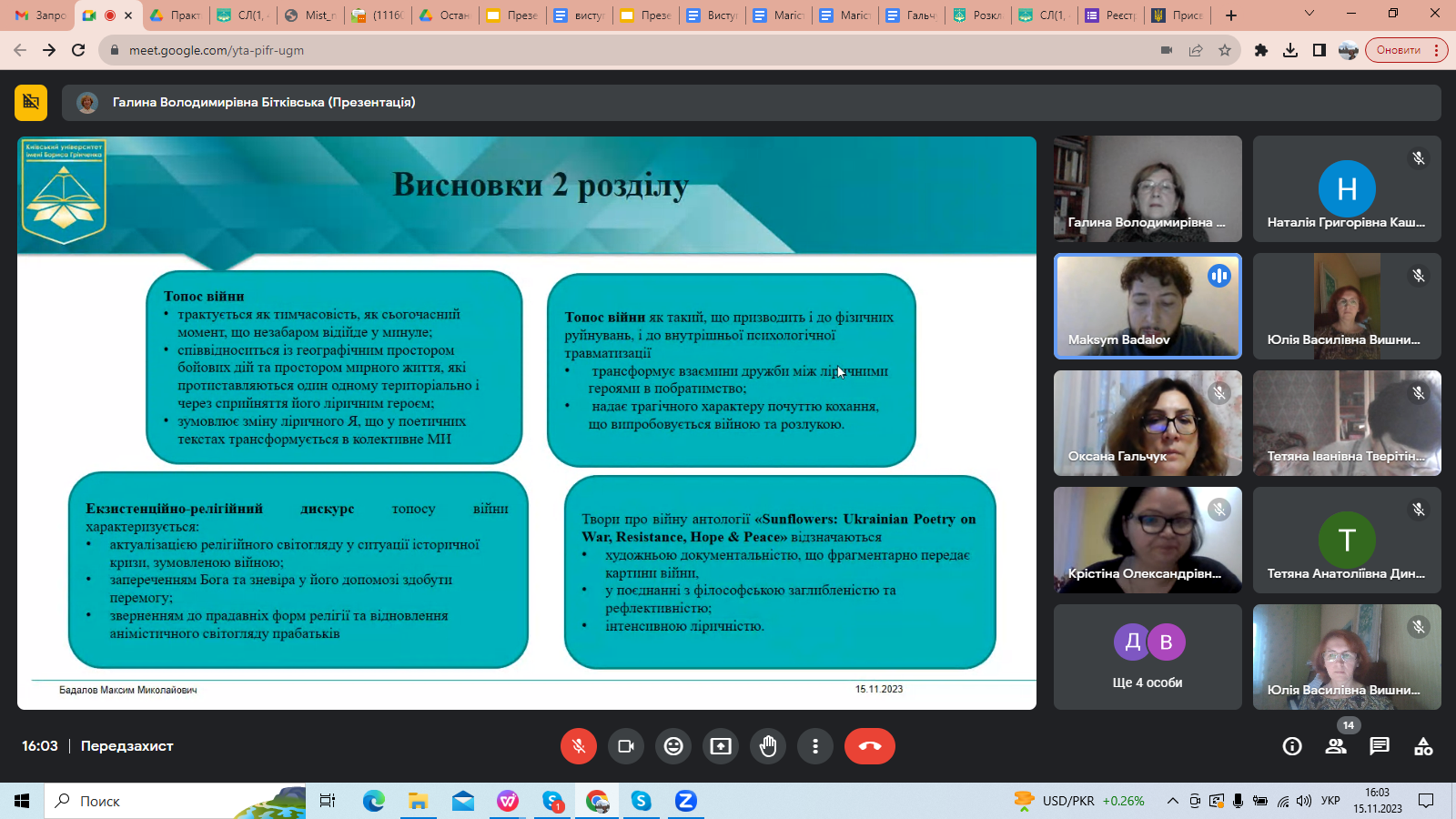Viewport: 1456px width, 819px height.
Task: Show the participants list
Action: click(x=1336, y=746)
